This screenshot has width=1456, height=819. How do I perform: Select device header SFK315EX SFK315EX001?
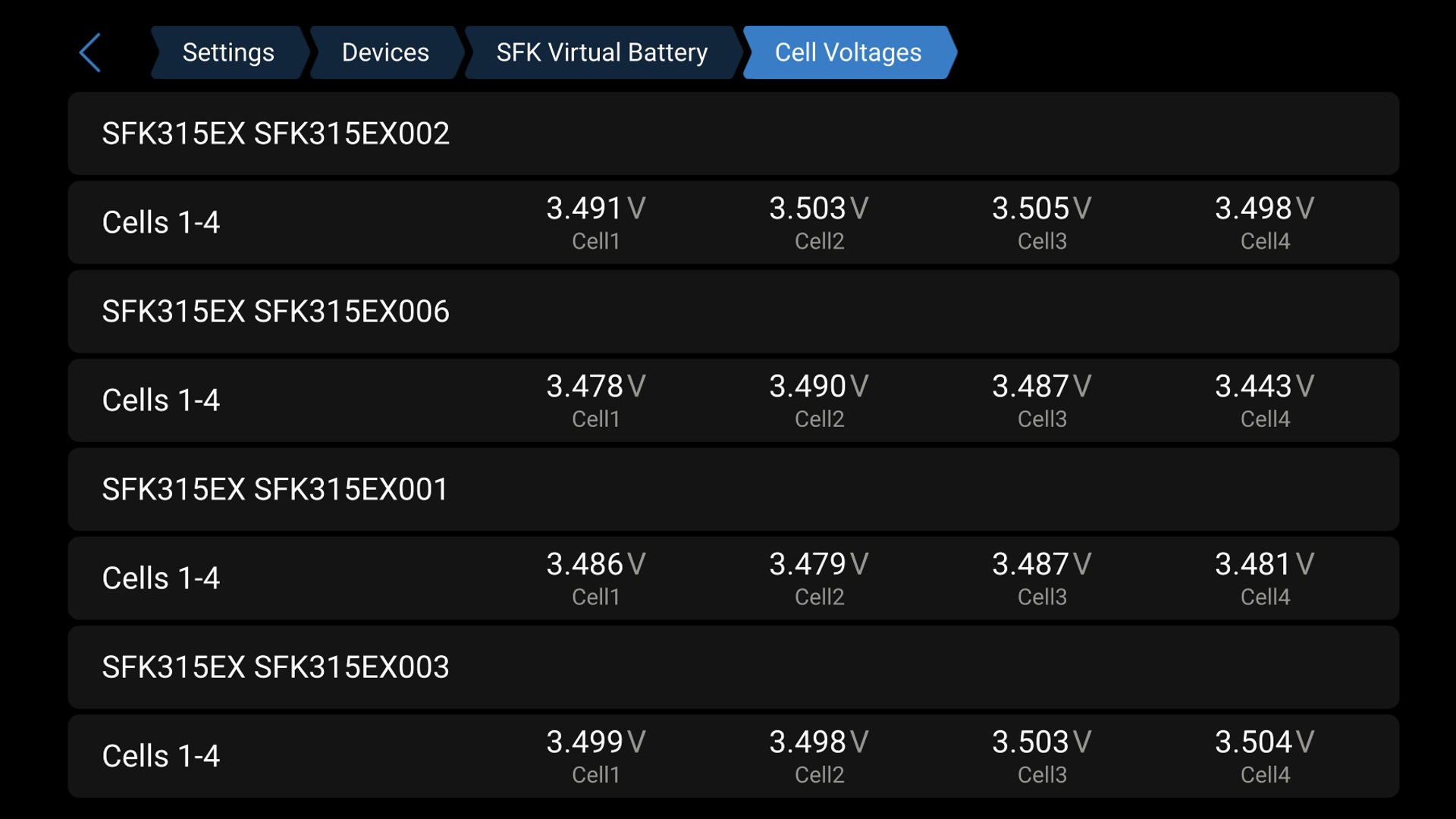[277, 489]
